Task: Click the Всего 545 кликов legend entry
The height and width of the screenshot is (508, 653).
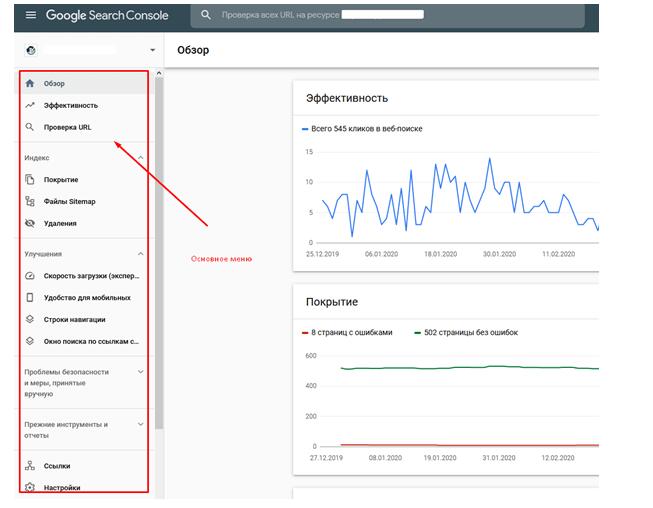Action: tap(362, 129)
